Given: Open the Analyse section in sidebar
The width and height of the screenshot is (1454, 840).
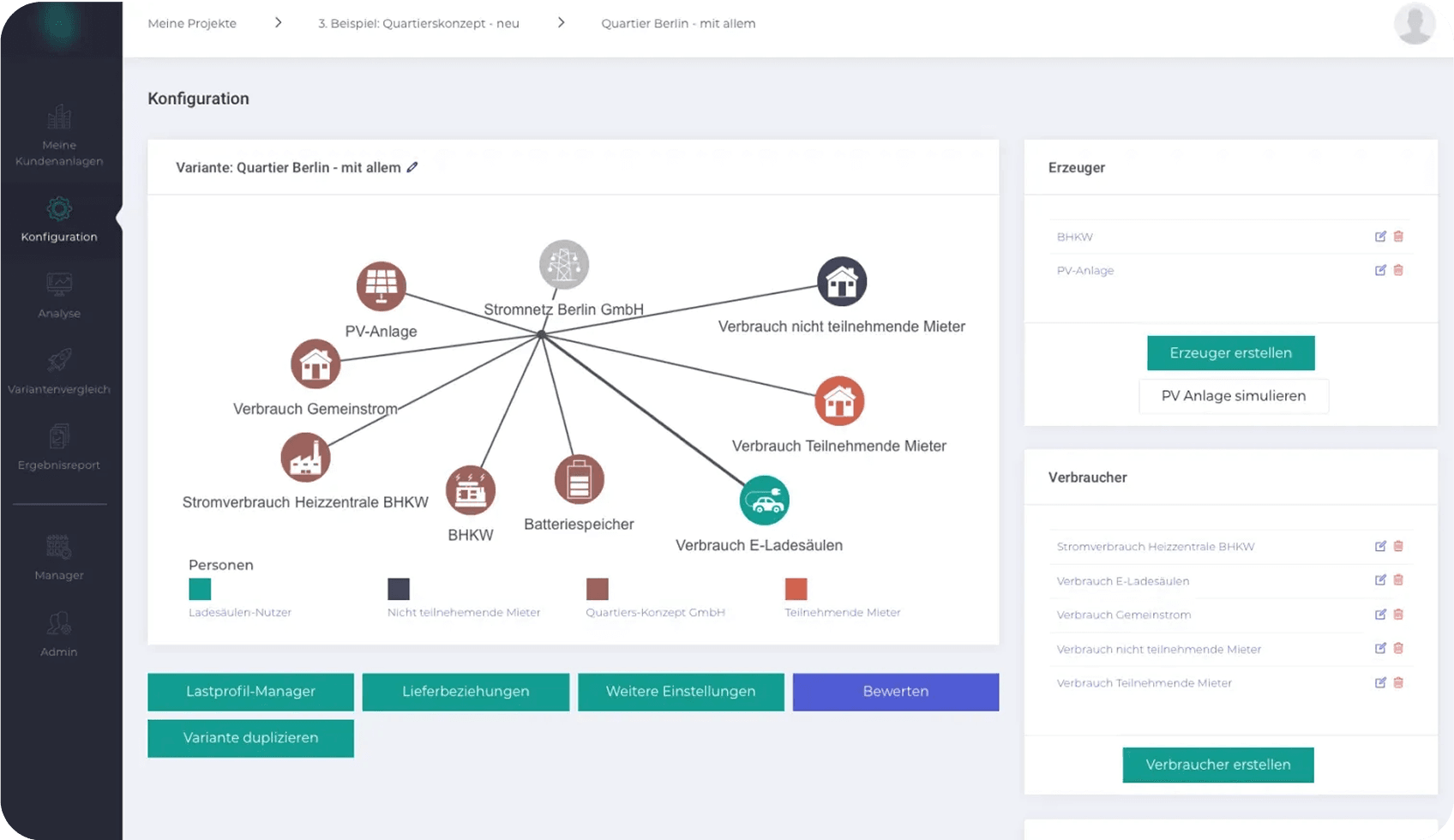Looking at the screenshot, I should point(59,295).
